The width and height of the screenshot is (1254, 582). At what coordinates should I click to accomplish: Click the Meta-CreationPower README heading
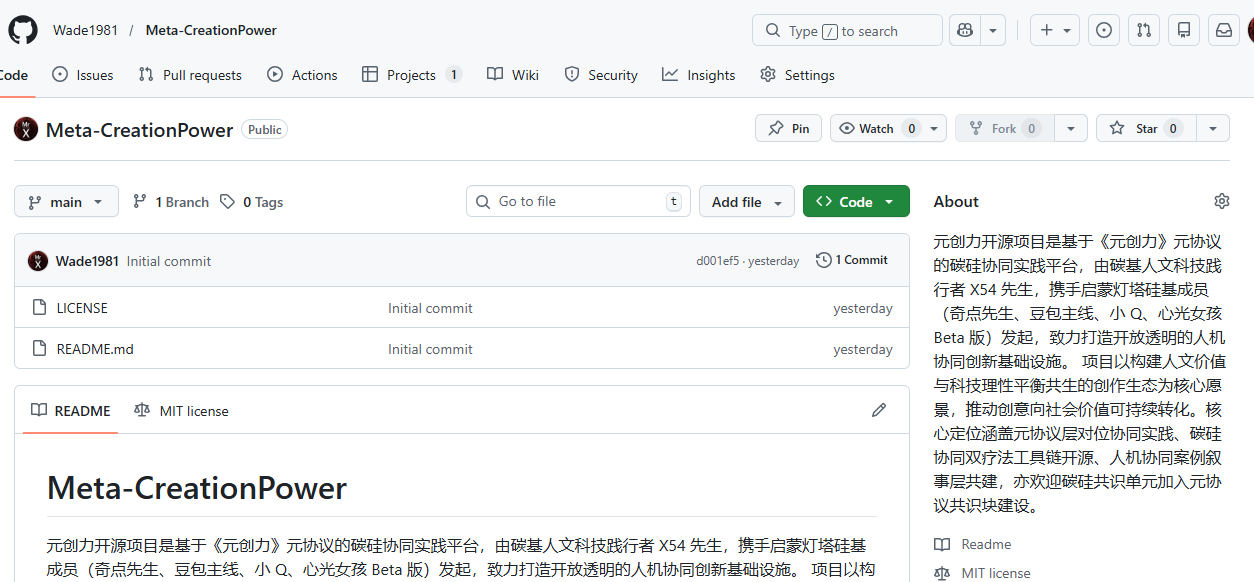click(197, 488)
